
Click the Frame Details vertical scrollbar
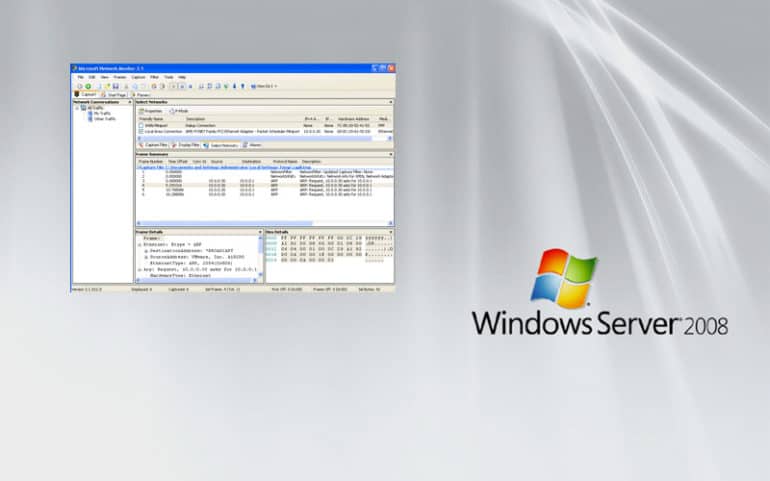pyautogui.click(x=260, y=256)
